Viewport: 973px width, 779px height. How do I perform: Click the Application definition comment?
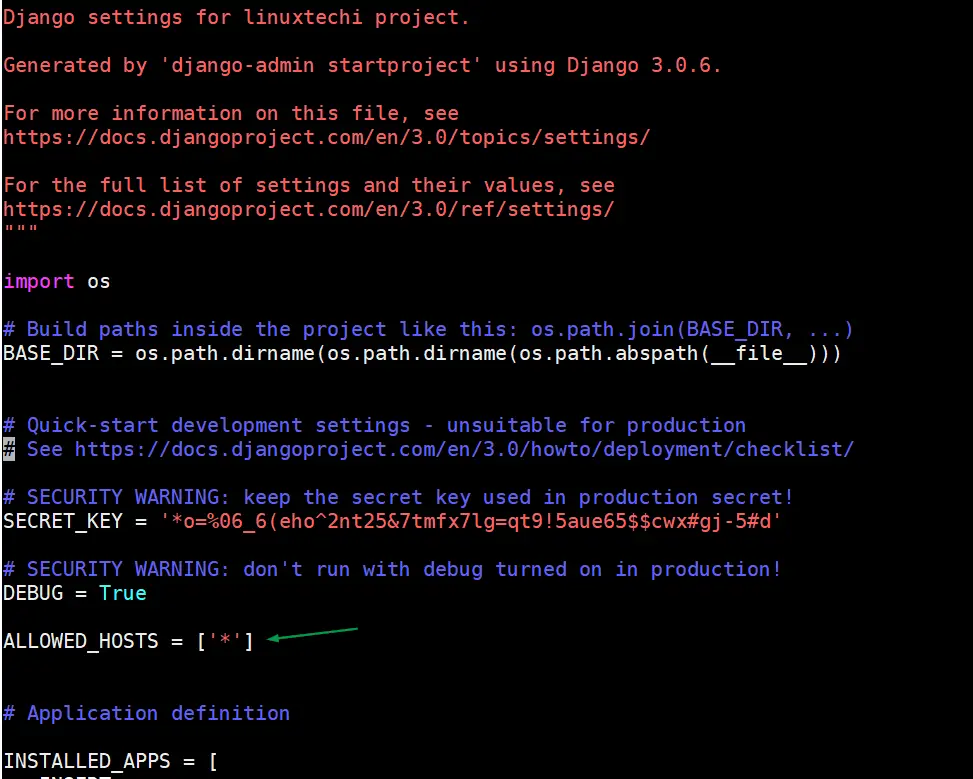(x=146, y=713)
